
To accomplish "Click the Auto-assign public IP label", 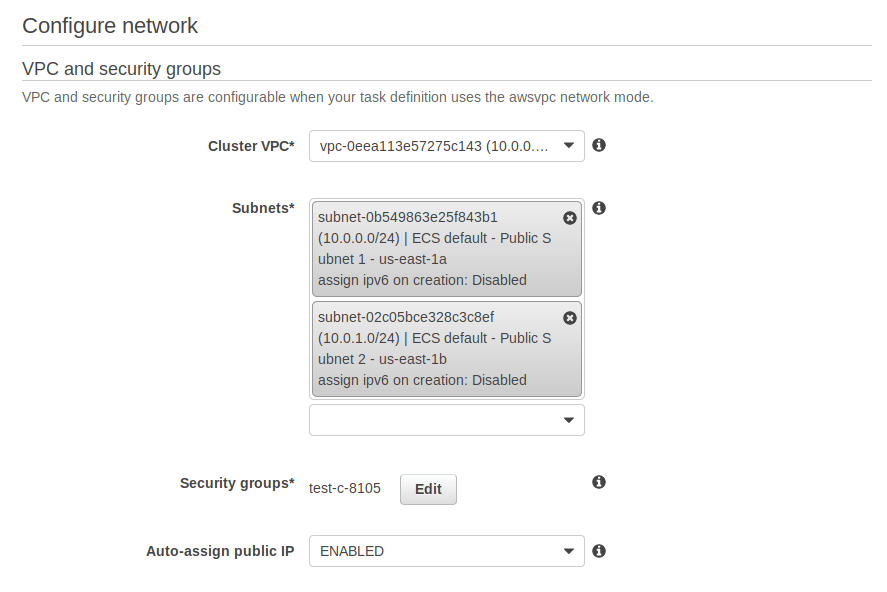I will coord(220,551).
